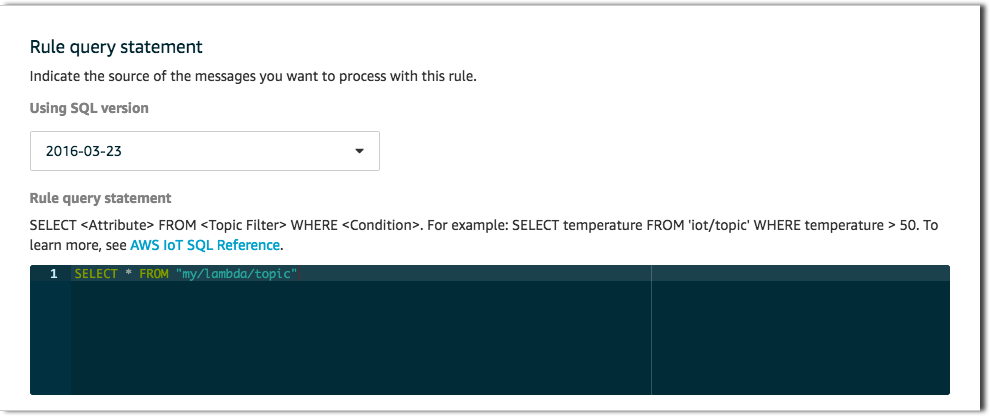The width and height of the screenshot is (990, 416).
Task: Click the vertical print margin line in editor
Action: coord(651,330)
